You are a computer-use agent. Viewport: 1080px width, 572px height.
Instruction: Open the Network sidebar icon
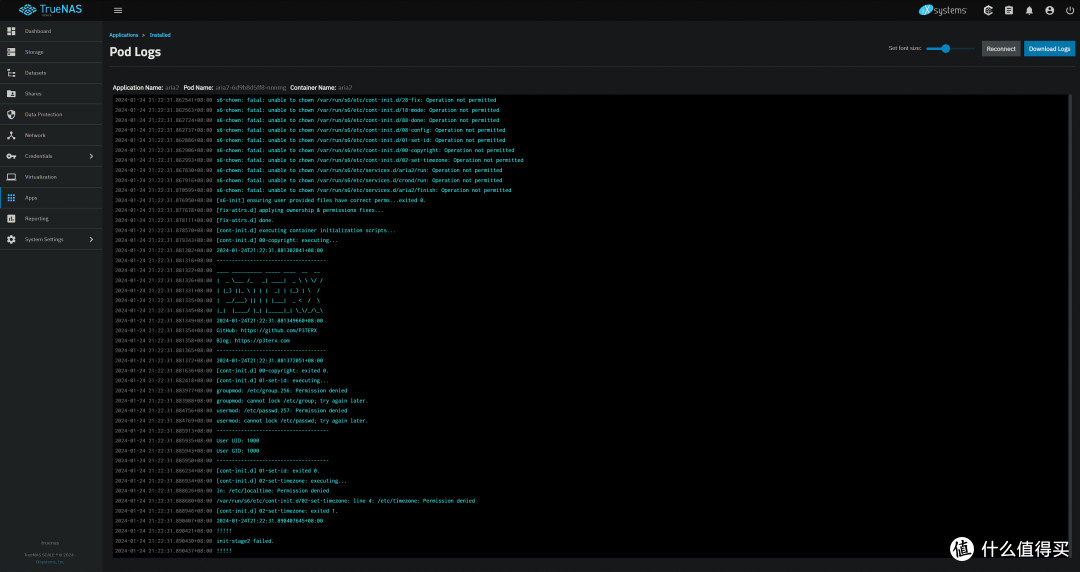tap(11, 135)
